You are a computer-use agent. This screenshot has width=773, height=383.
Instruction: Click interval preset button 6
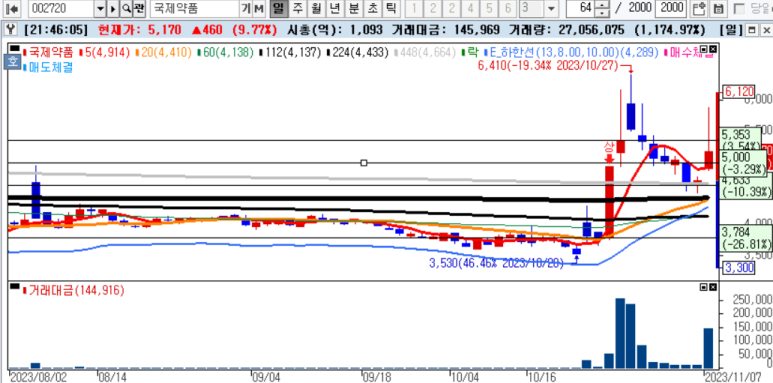tap(507, 8)
